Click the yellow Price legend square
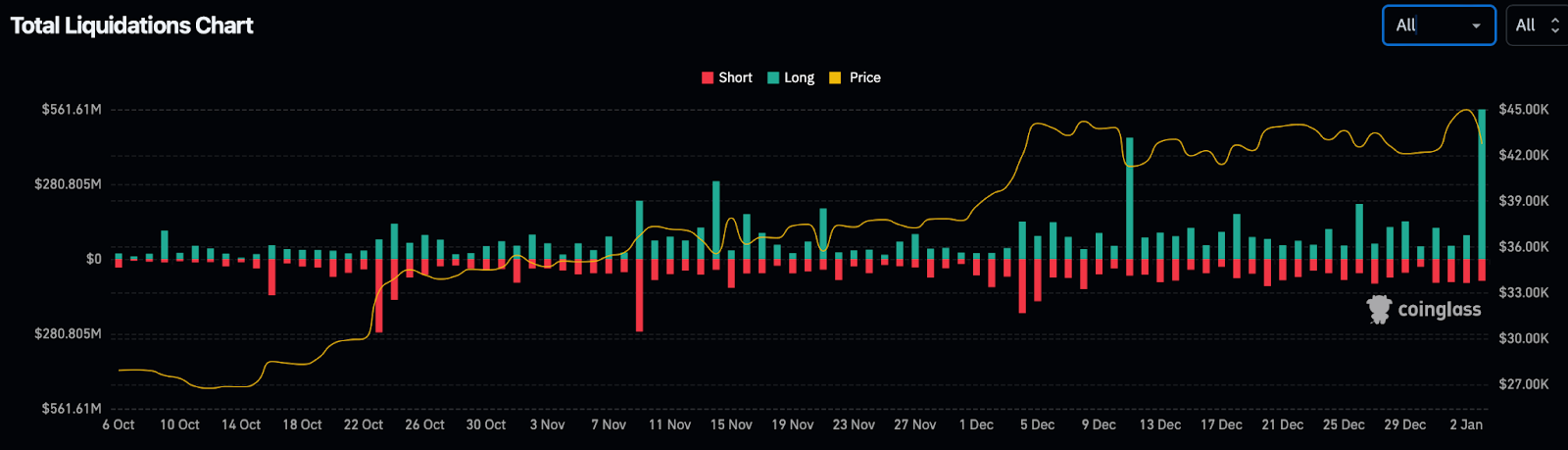This screenshot has height=450, width=1568. pos(835,78)
